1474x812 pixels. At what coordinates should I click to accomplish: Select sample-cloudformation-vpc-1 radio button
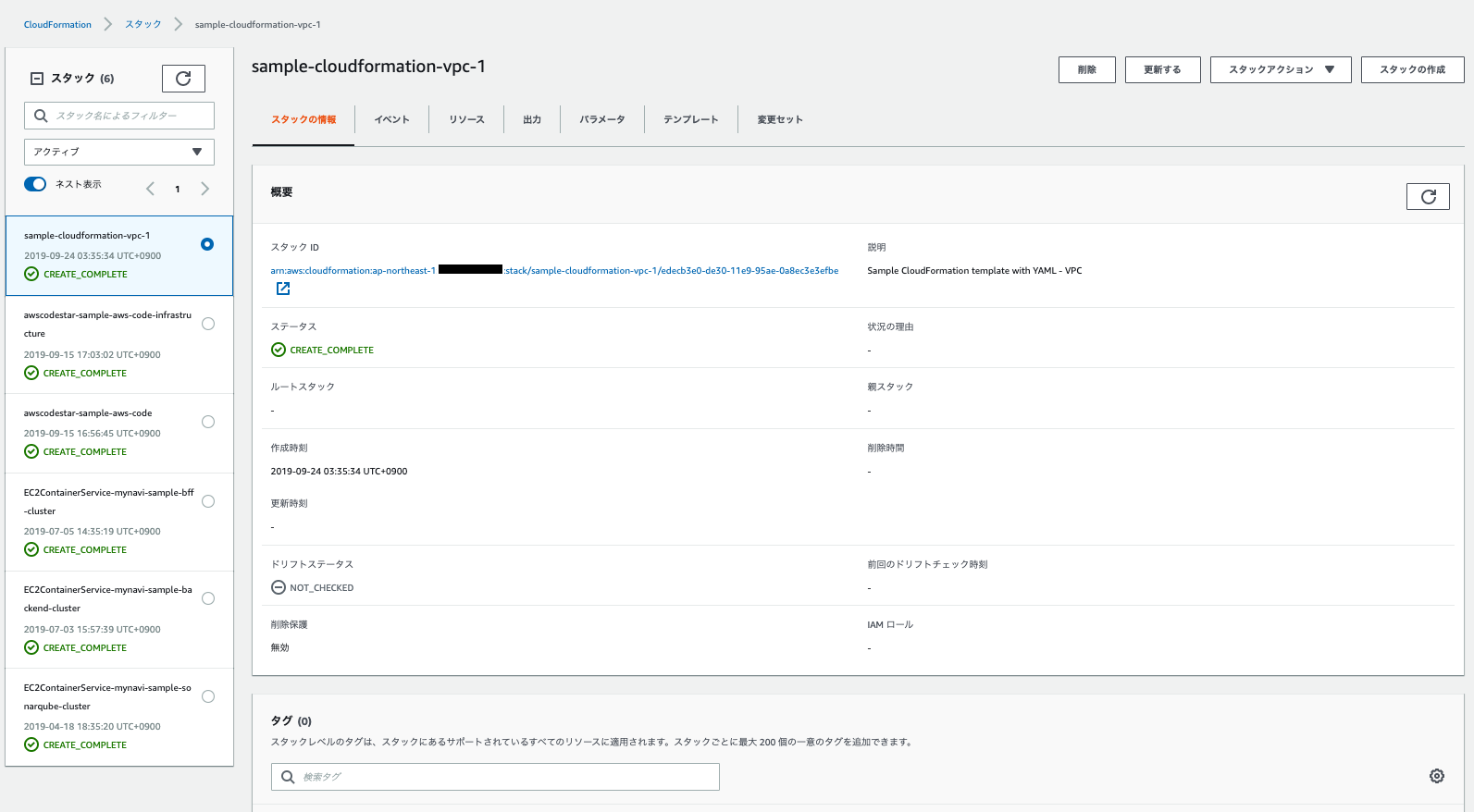point(207,244)
